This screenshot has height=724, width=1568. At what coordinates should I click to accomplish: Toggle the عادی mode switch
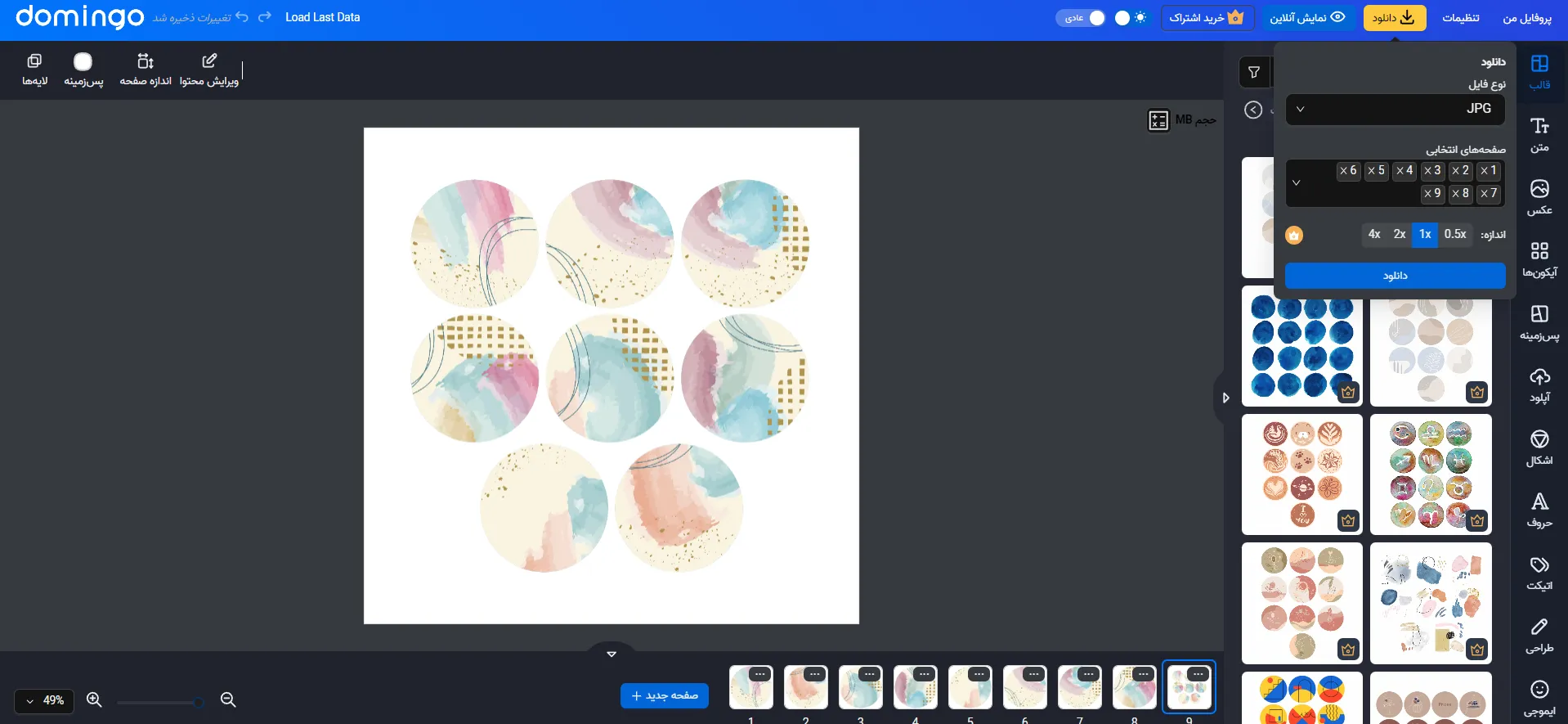click(x=1080, y=17)
